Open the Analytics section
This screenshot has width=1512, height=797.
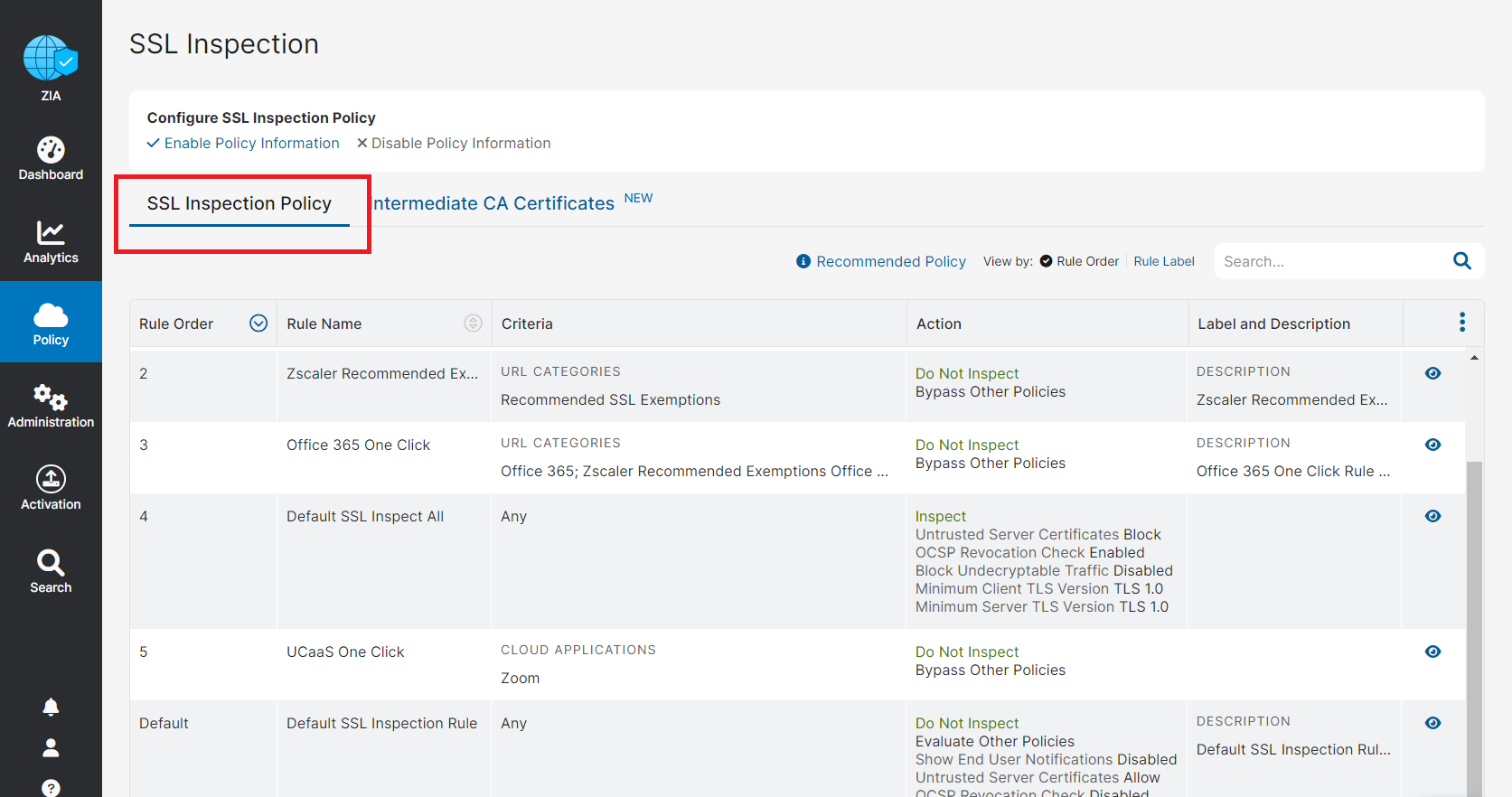[x=51, y=241]
